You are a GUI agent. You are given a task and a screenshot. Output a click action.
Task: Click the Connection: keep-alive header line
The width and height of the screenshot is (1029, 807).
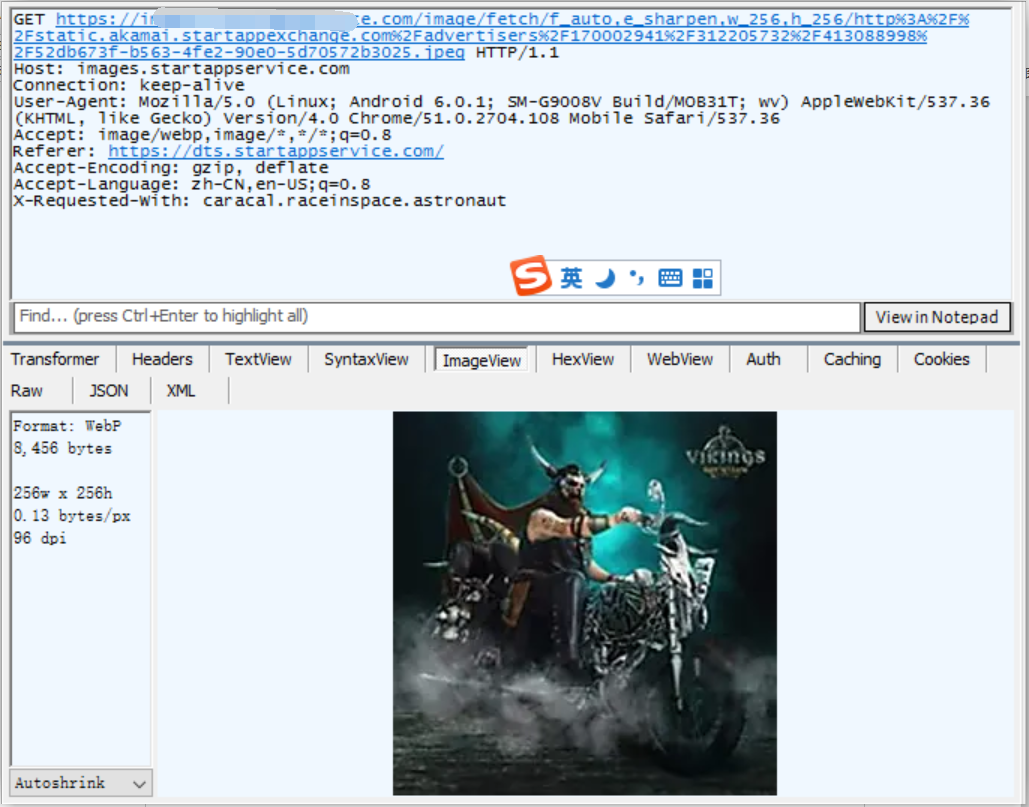click(129, 85)
